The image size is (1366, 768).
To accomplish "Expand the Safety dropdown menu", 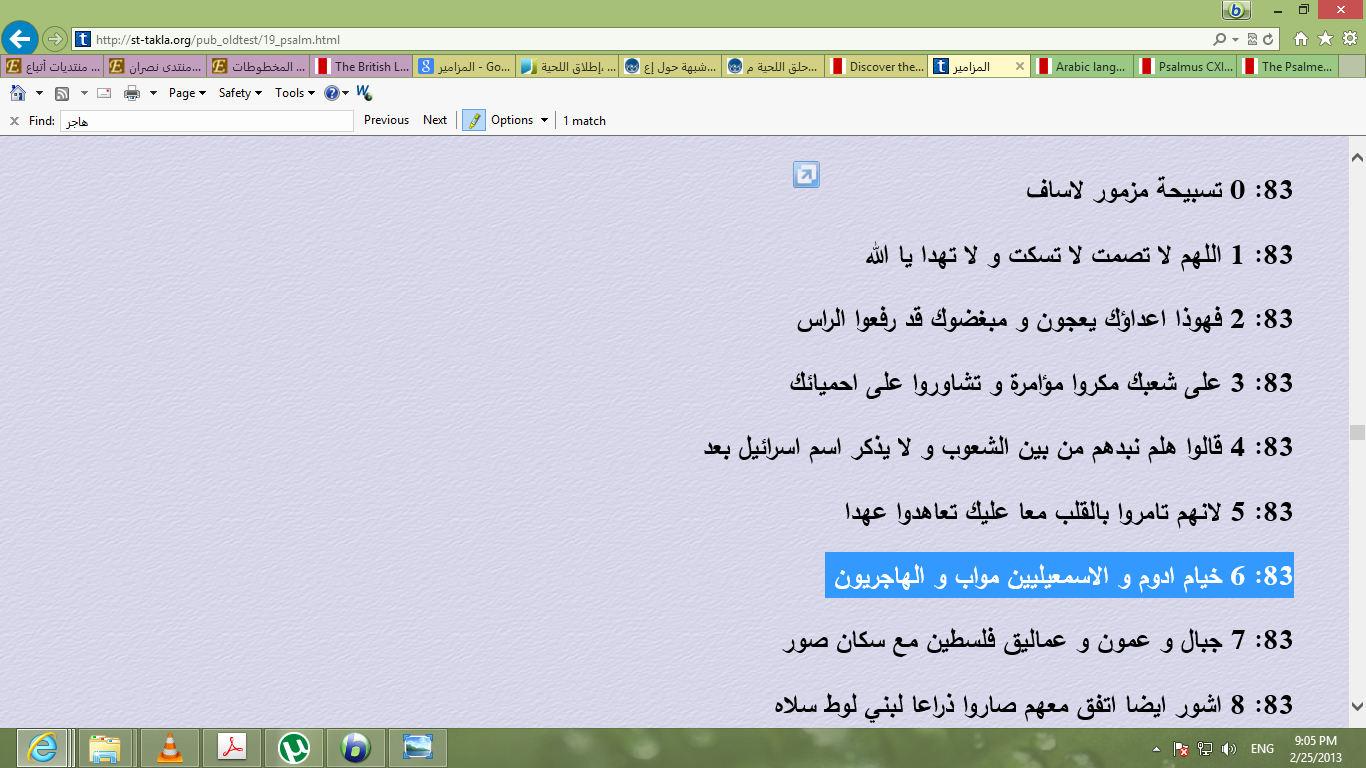I will (240, 93).
